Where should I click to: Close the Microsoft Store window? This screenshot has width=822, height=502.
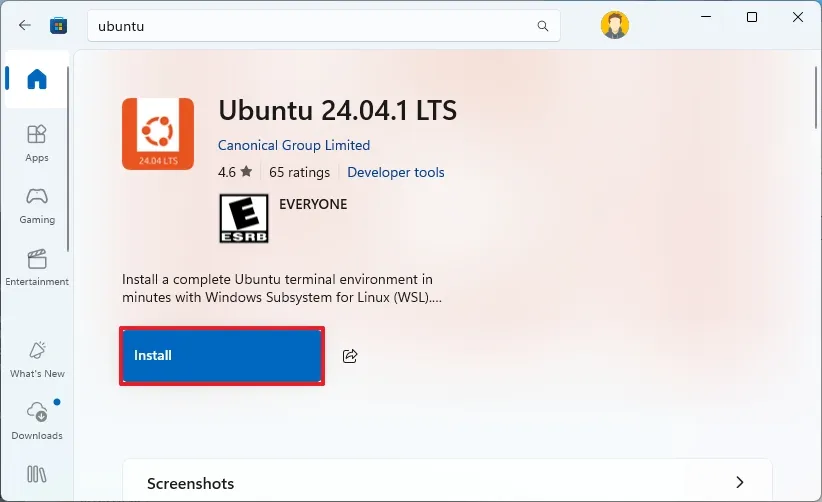pyautogui.click(x=798, y=17)
